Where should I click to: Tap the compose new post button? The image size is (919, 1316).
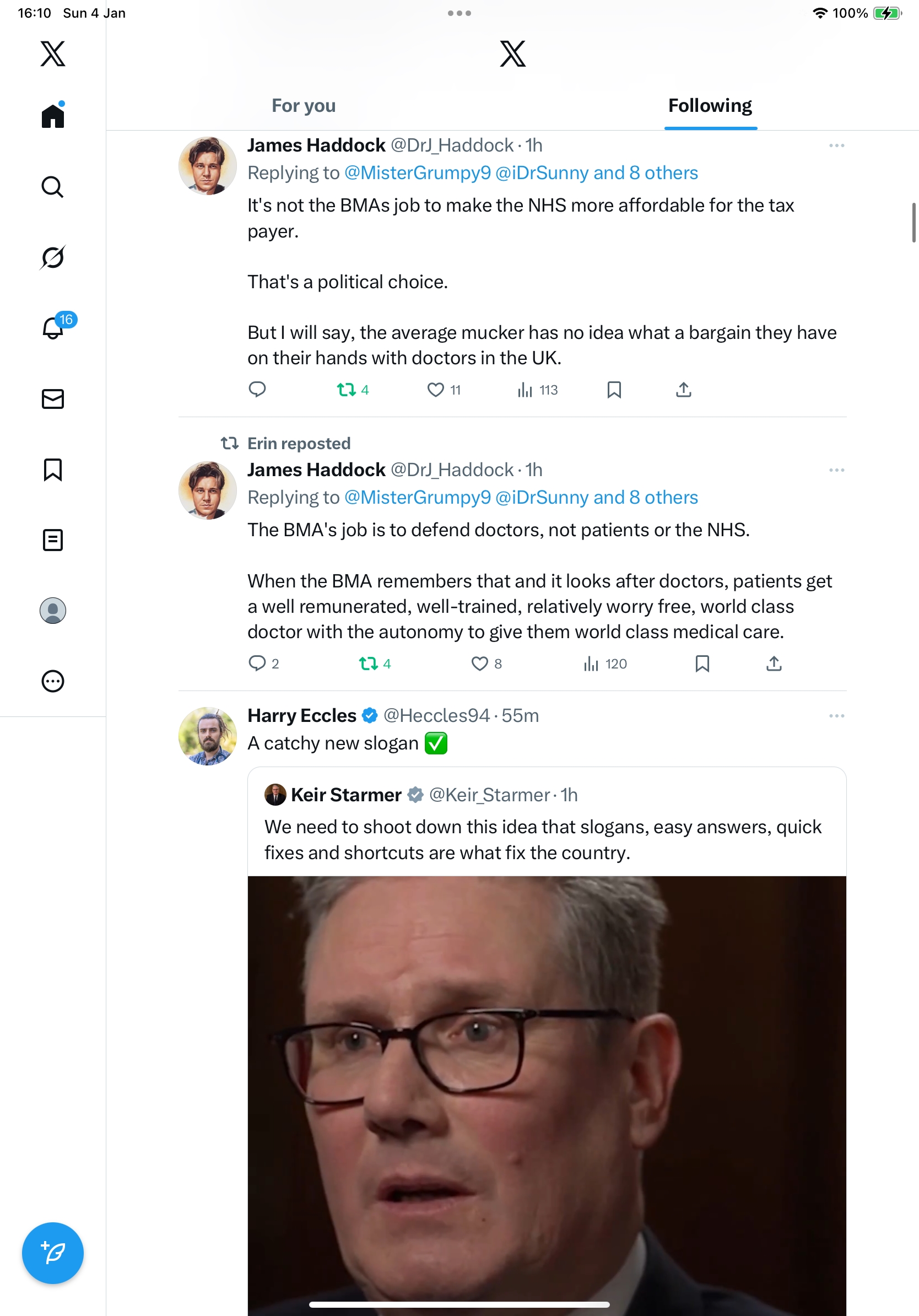coord(53,1253)
